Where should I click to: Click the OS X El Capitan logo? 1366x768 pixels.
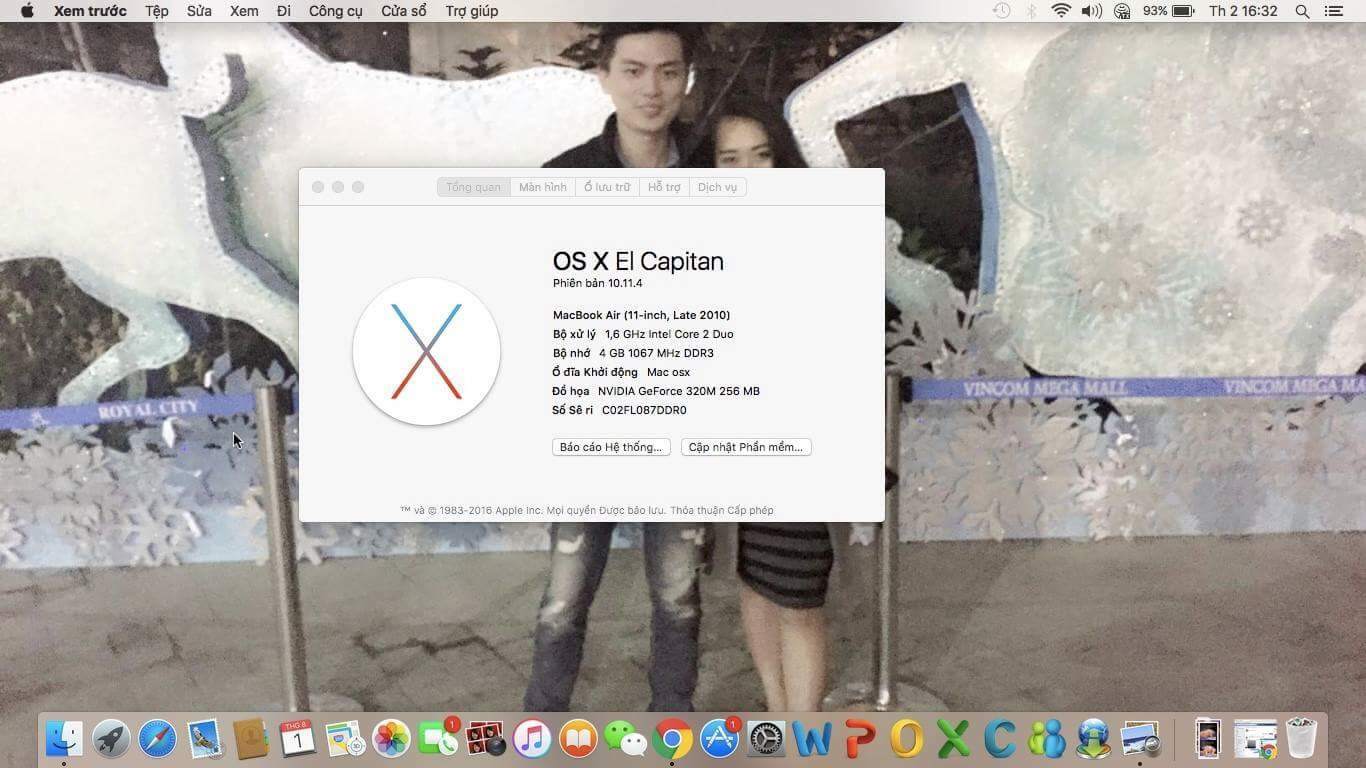(426, 351)
